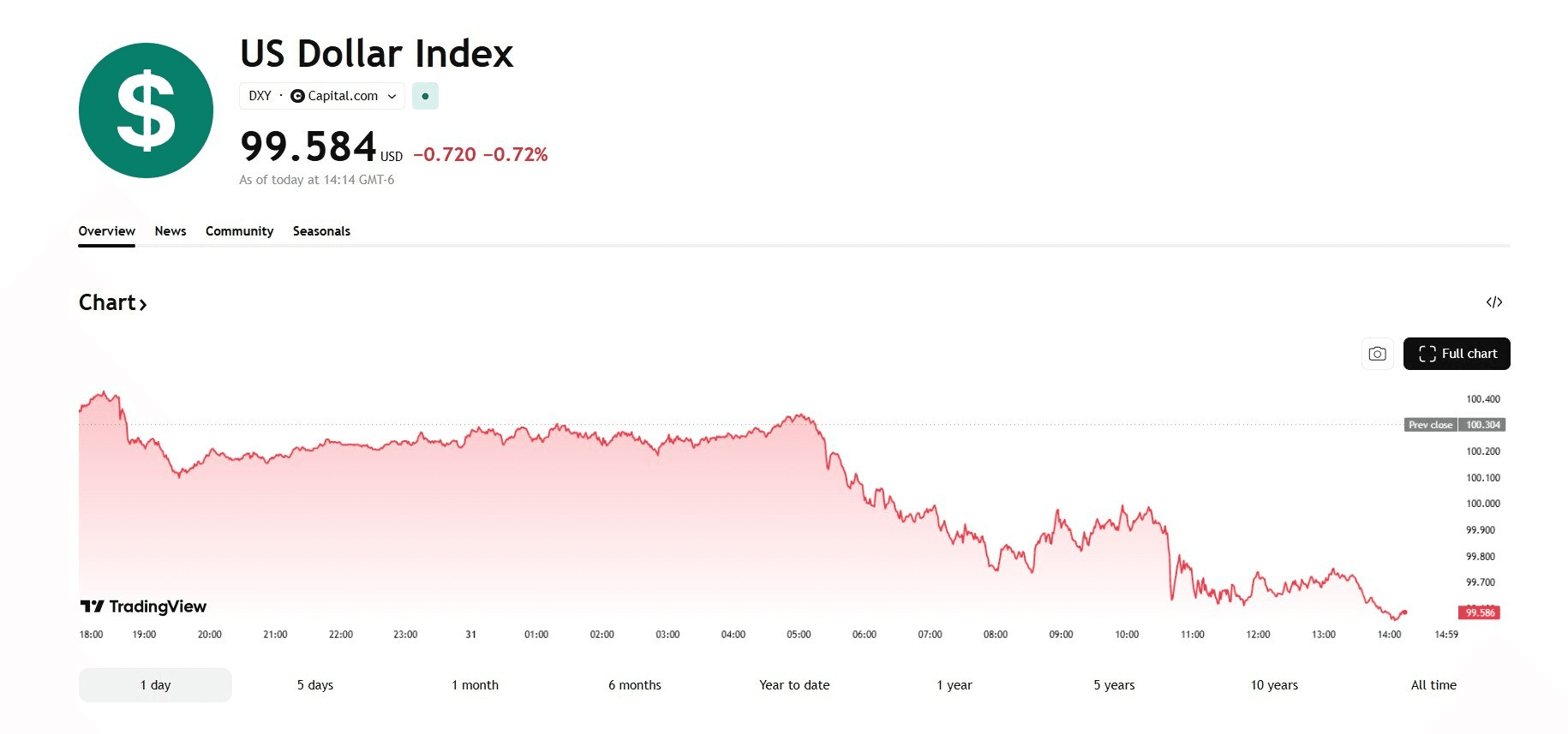Select the Overview tab
The height and width of the screenshot is (734, 1568).
coord(106,231)
